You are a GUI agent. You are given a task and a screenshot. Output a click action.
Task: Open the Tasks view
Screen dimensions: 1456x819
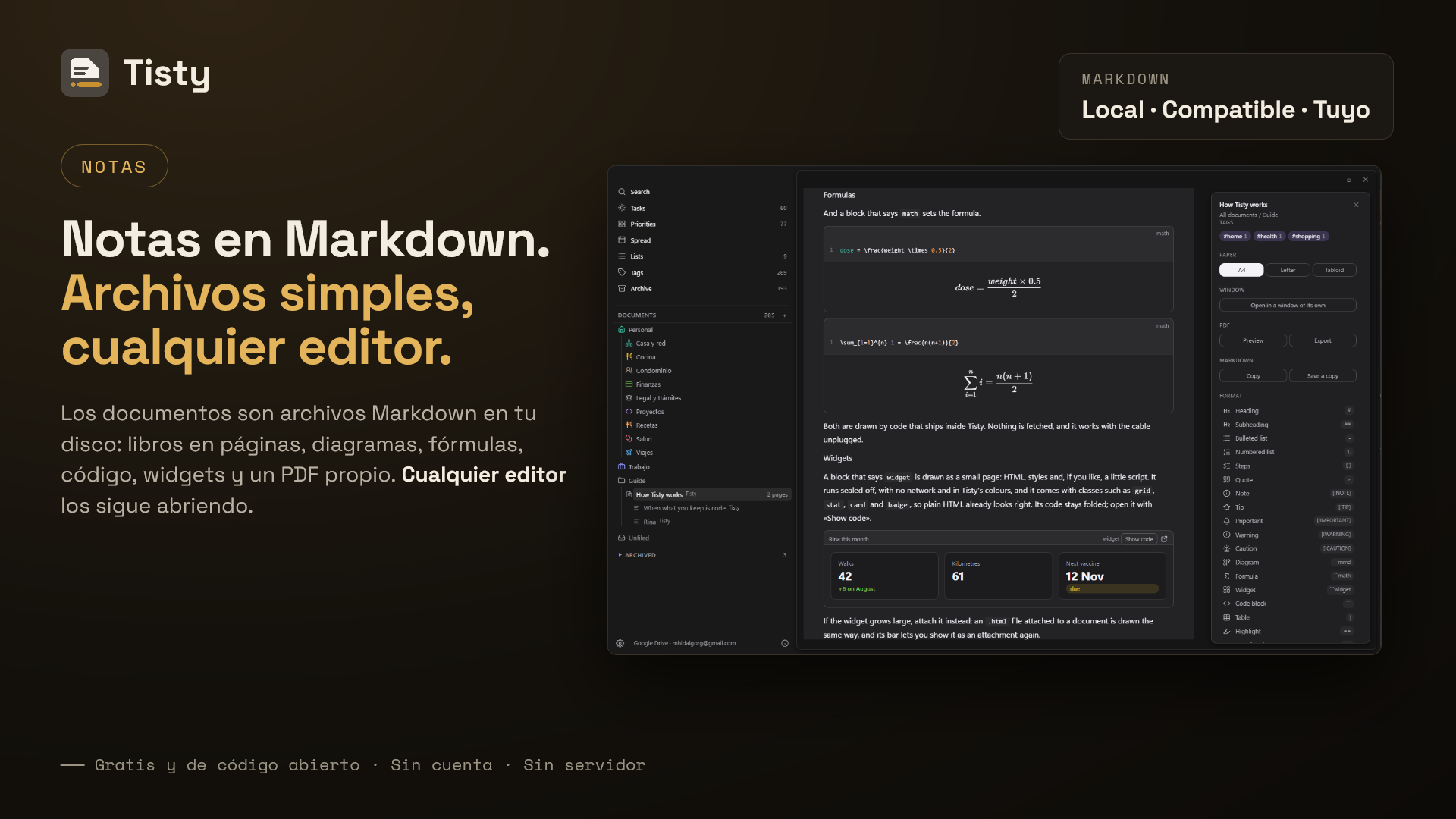[702, 208]
